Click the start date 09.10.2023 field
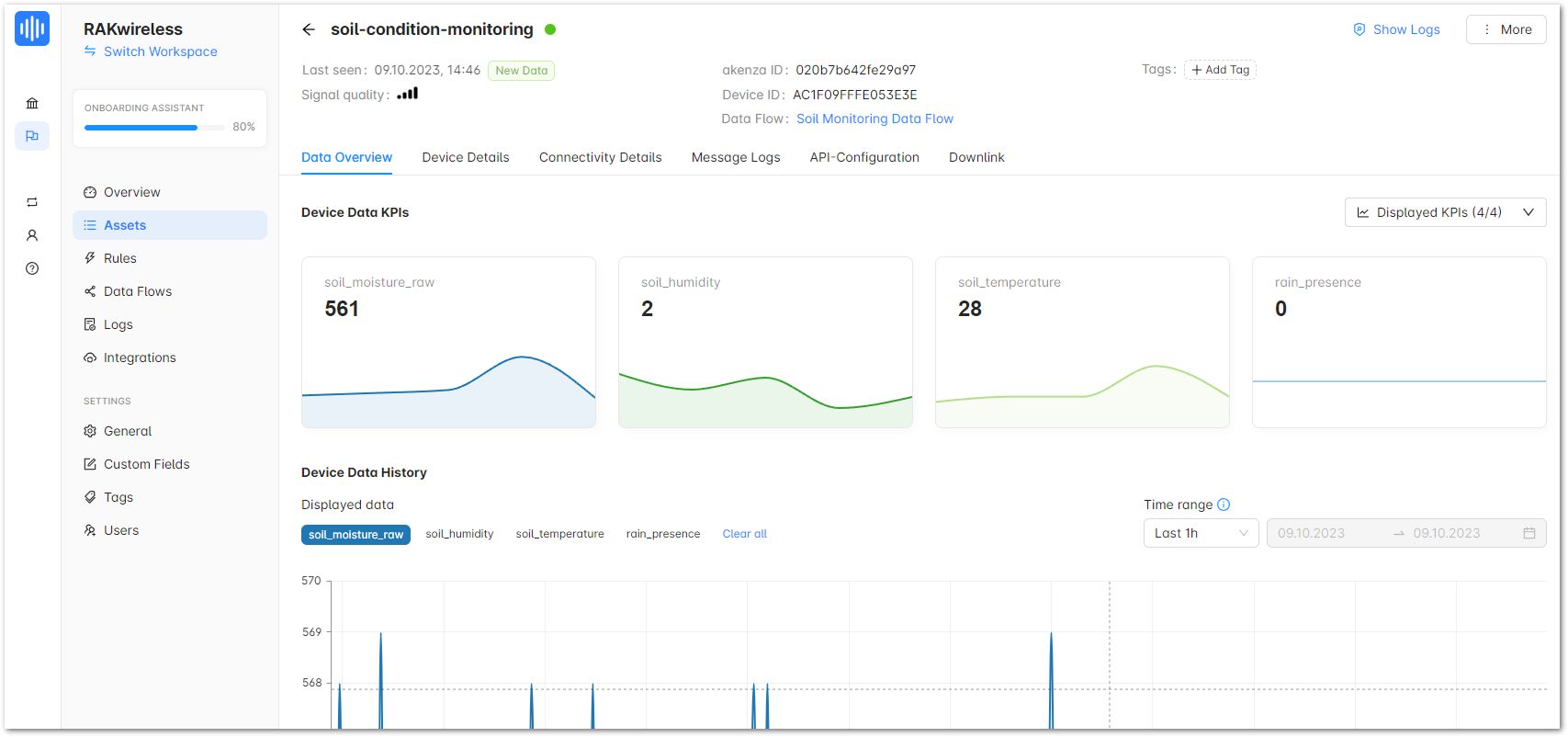The height and width of the screenshot is (737, 1568). point(1311,533)
